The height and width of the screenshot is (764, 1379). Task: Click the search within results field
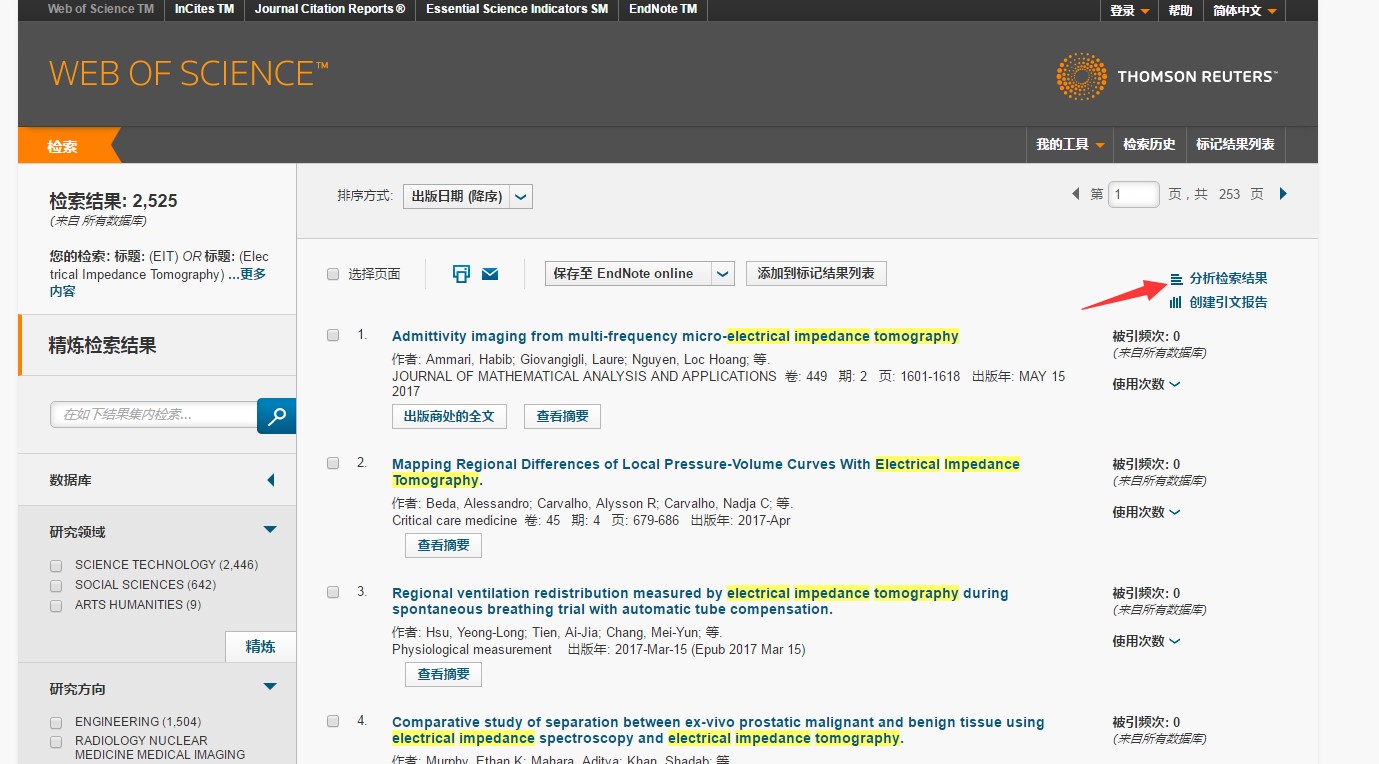click(x=154, y=415)
